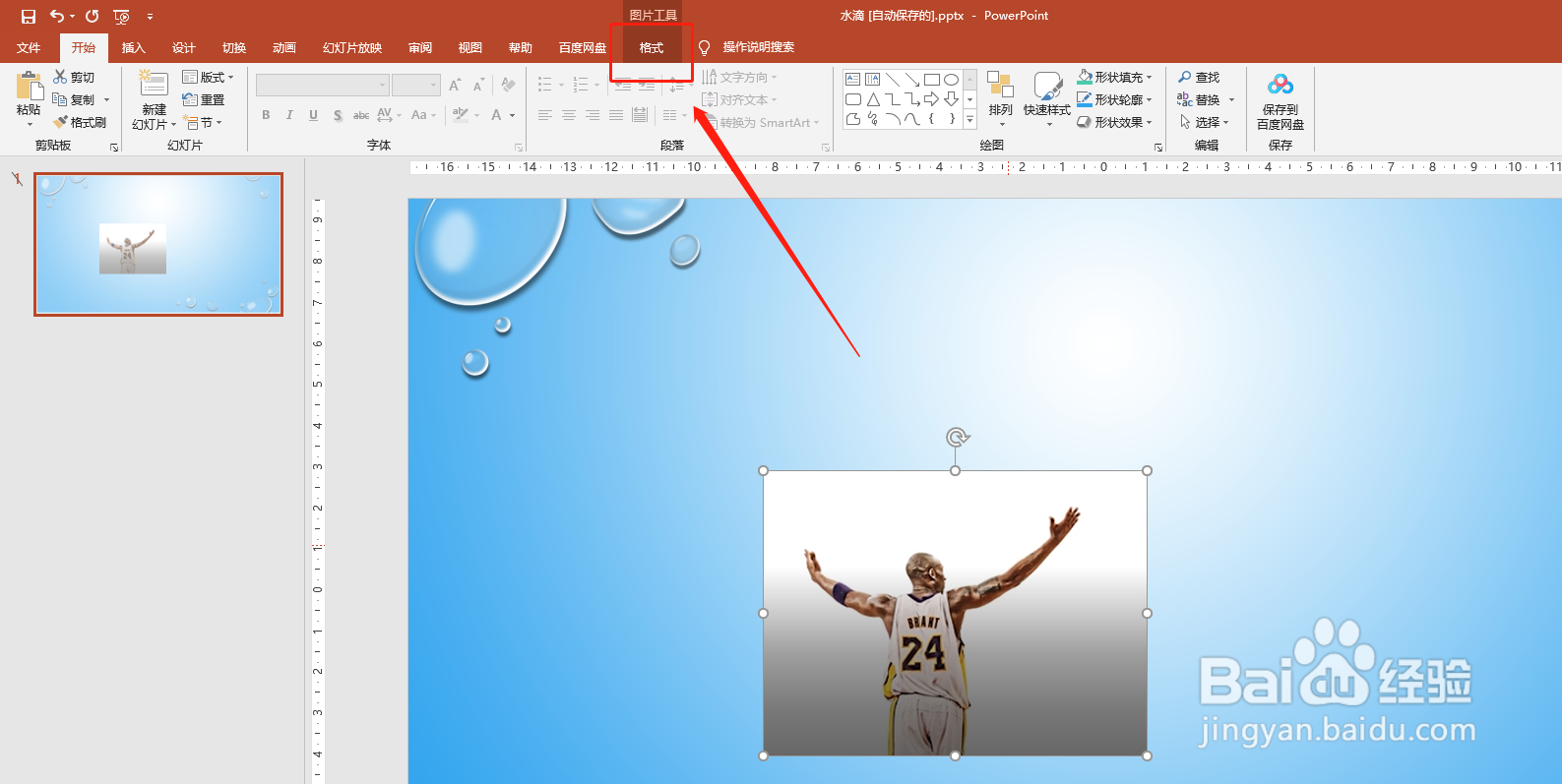Viewport: 1562px width, 784px height.
Task: Click 复制 (Copy) button
Action: click(x=74, y=99)
